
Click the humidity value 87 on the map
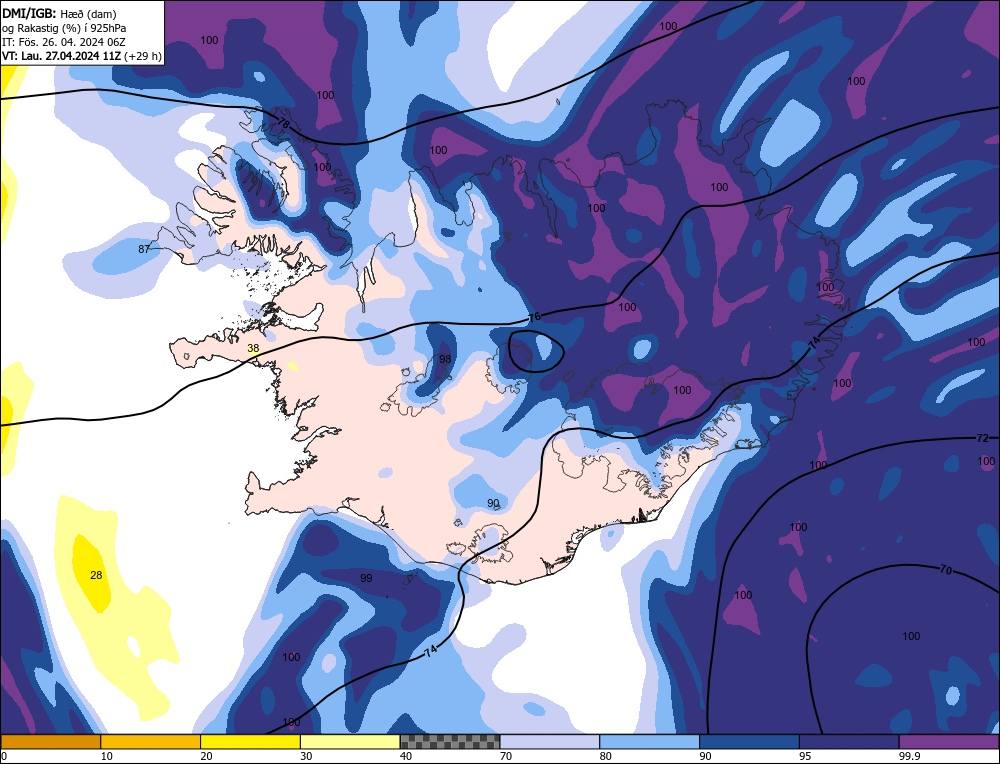pos(144,249)
